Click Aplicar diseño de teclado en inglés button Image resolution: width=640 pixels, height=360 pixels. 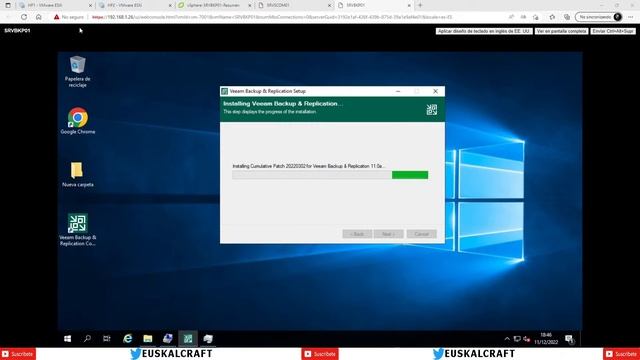pos(484,31)
